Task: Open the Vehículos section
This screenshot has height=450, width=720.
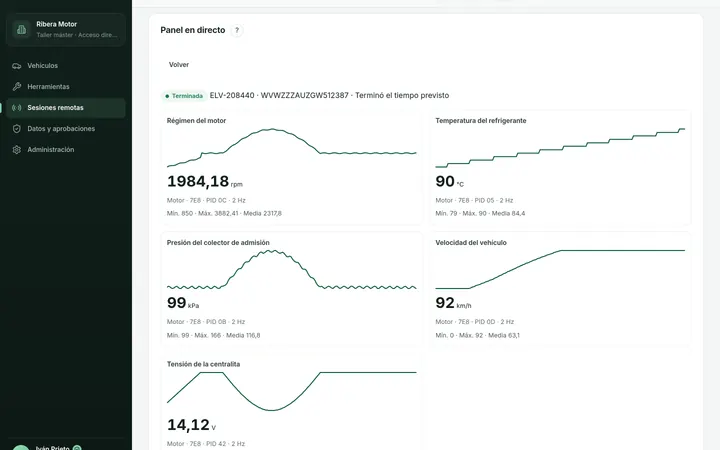Action: click(x=66, y=66)
